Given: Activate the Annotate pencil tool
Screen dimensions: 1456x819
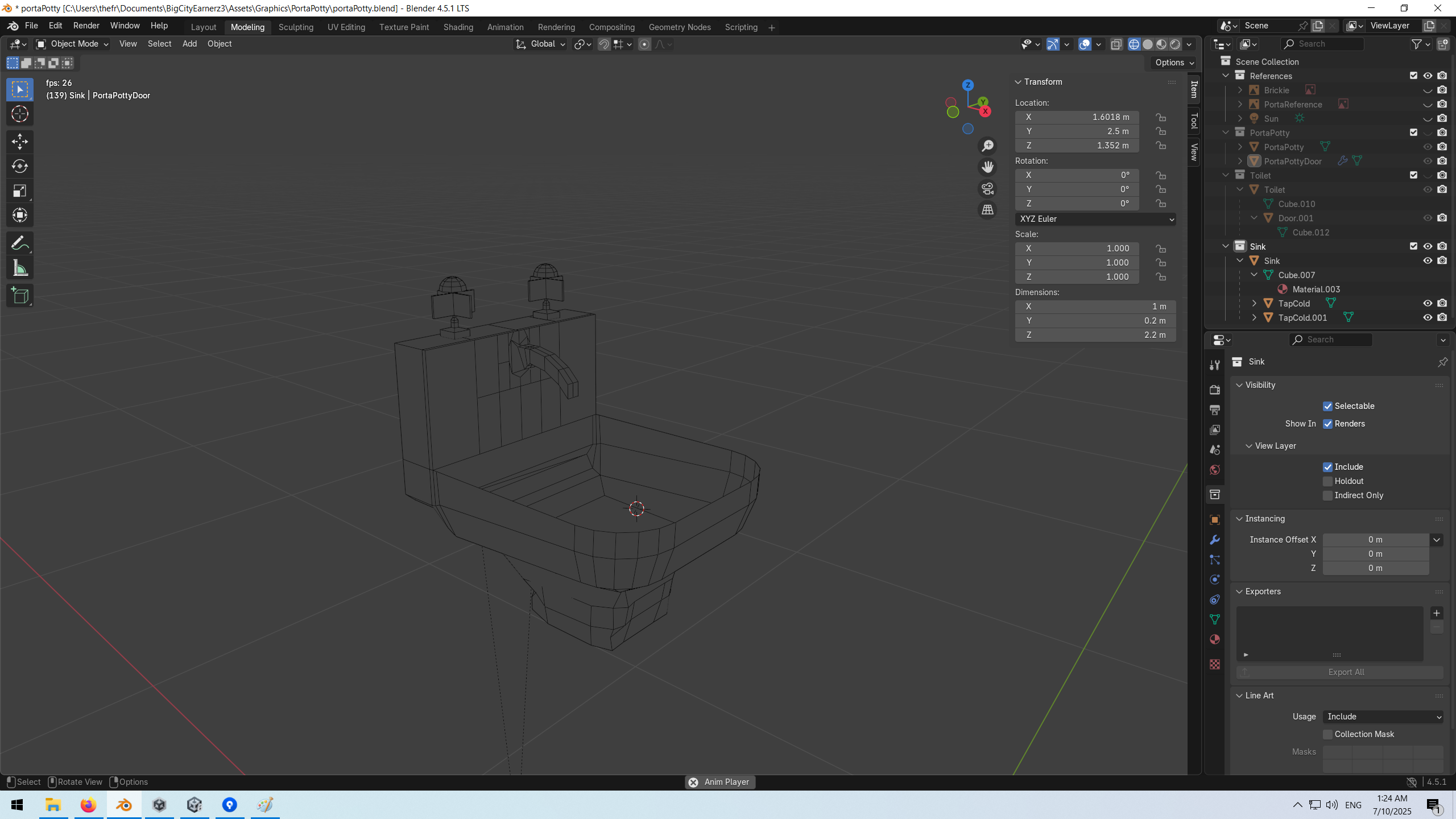Looking at the screenshot, I should (x=20, y=243).
